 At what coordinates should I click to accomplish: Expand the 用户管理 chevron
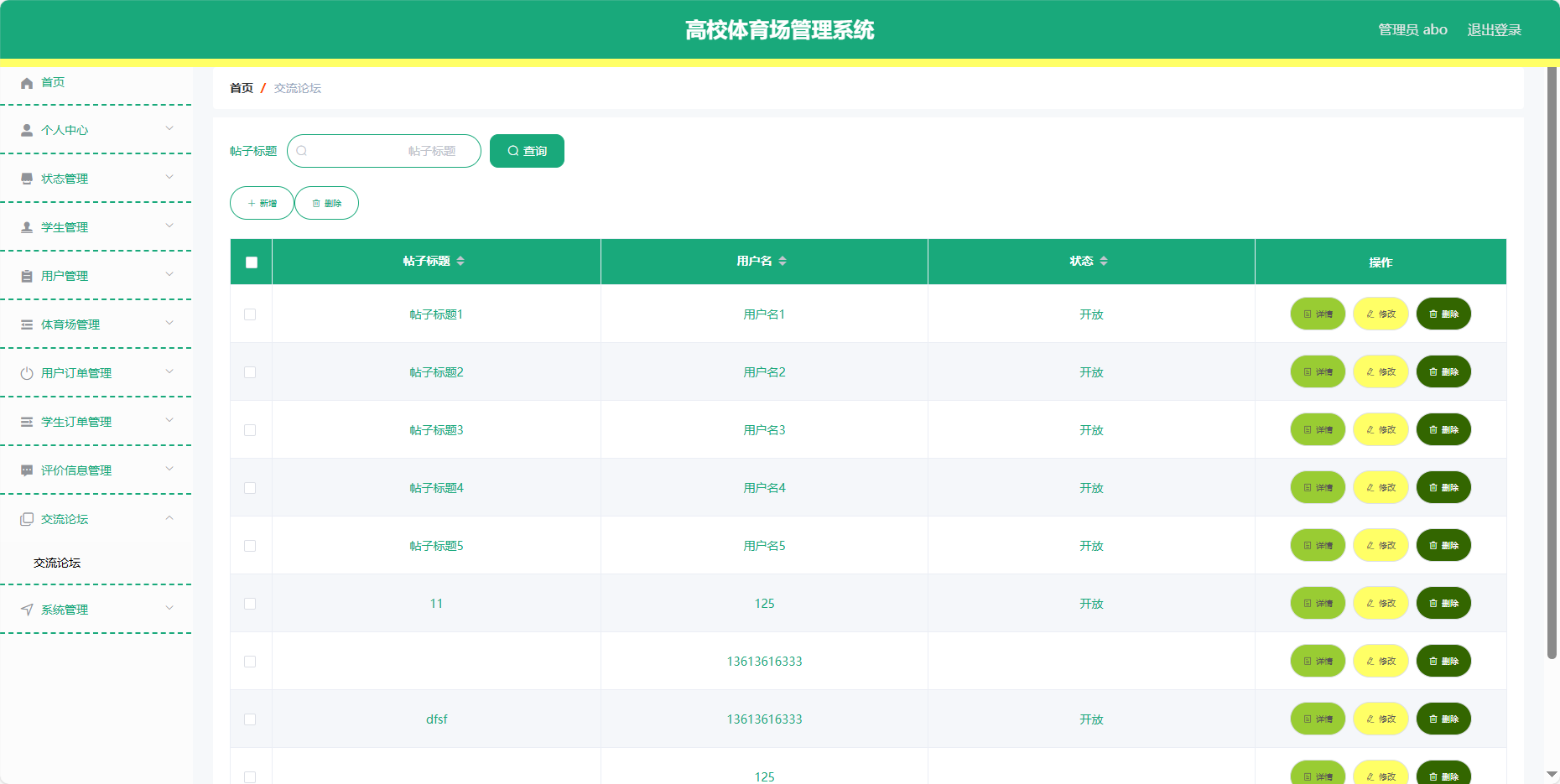[x=169, y=274]
